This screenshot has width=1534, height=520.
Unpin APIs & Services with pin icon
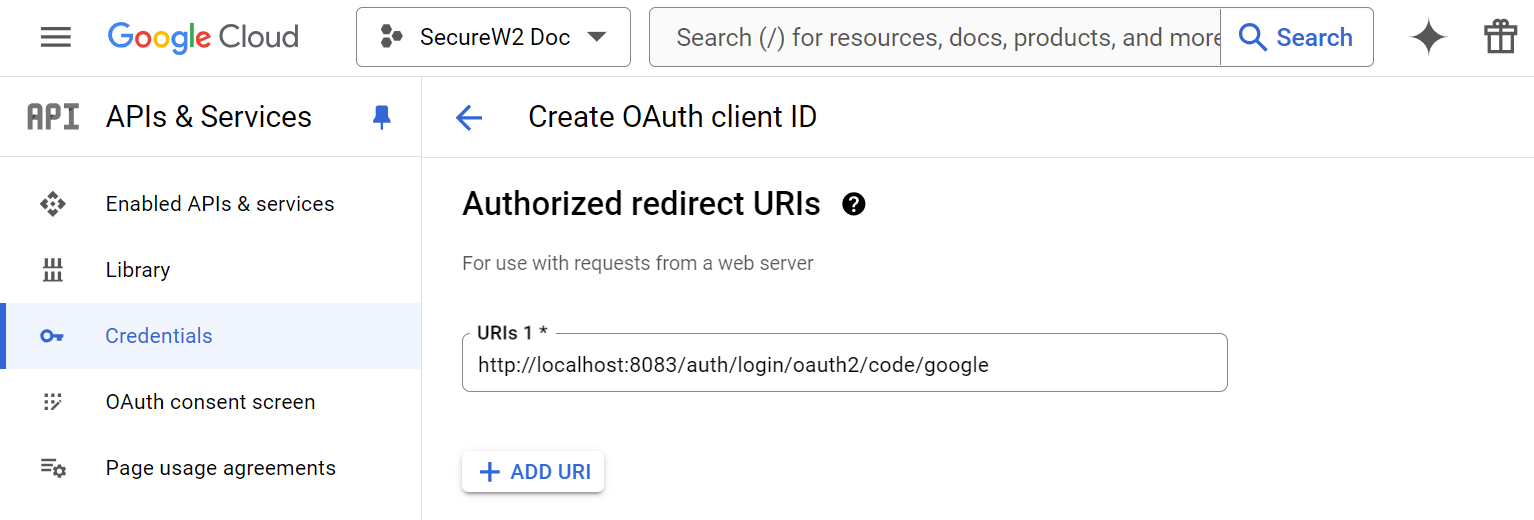coord(381,117)
